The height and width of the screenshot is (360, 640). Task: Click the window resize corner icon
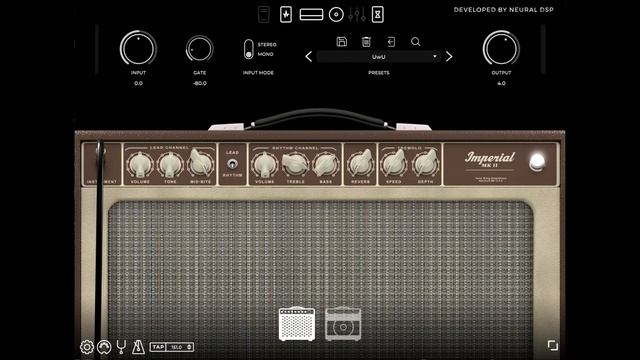[x=553, y=345]
